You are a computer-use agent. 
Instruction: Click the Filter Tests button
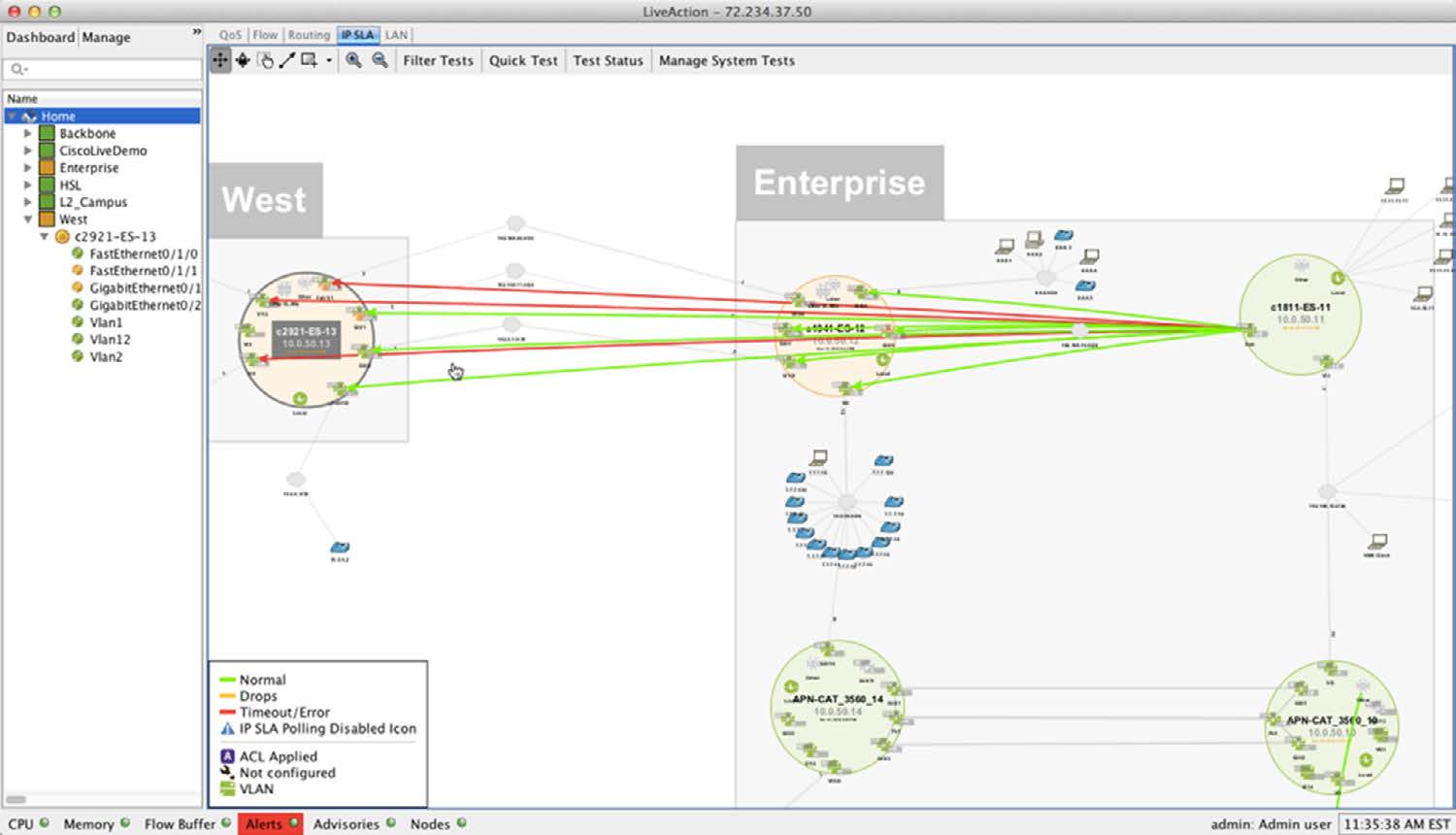tap(438, 60)
